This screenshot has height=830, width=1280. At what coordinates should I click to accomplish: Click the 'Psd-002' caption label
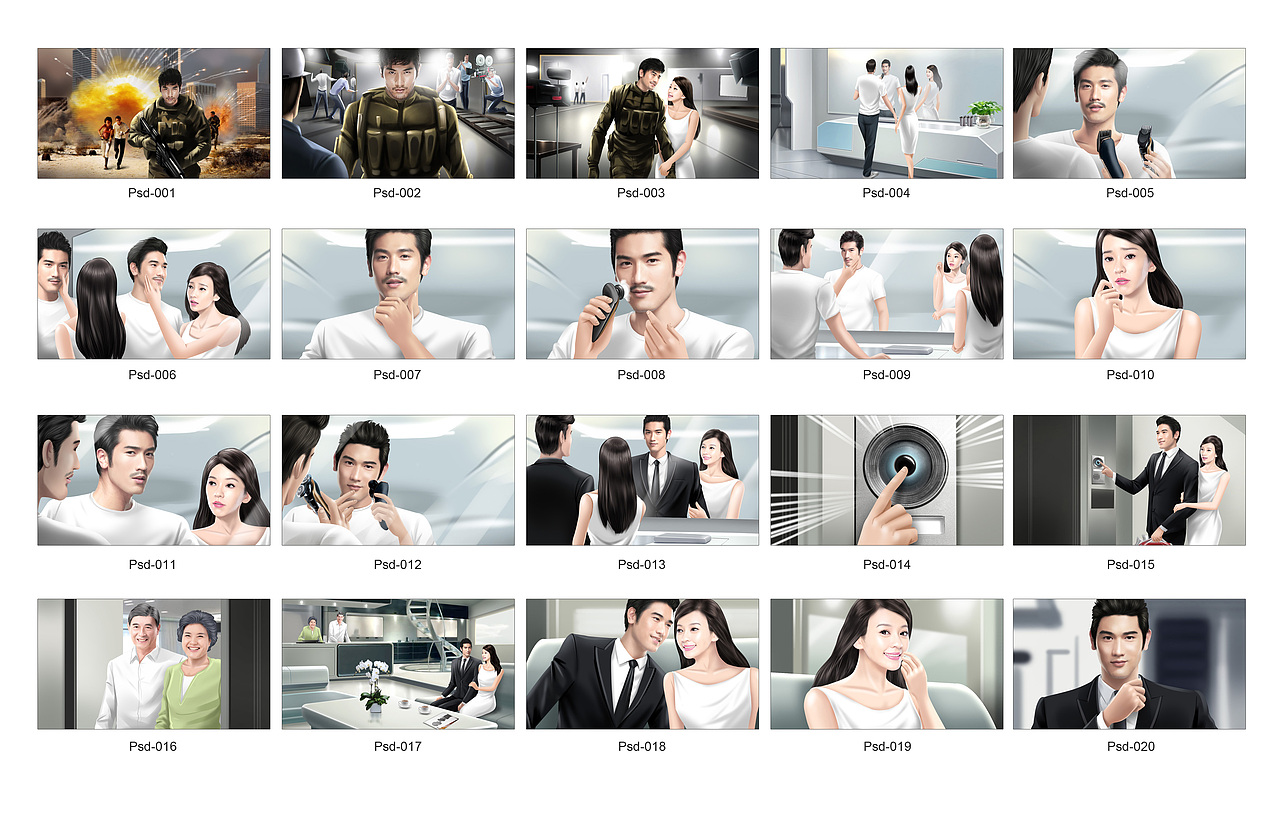pyautogui.click(x=398, y=193)
